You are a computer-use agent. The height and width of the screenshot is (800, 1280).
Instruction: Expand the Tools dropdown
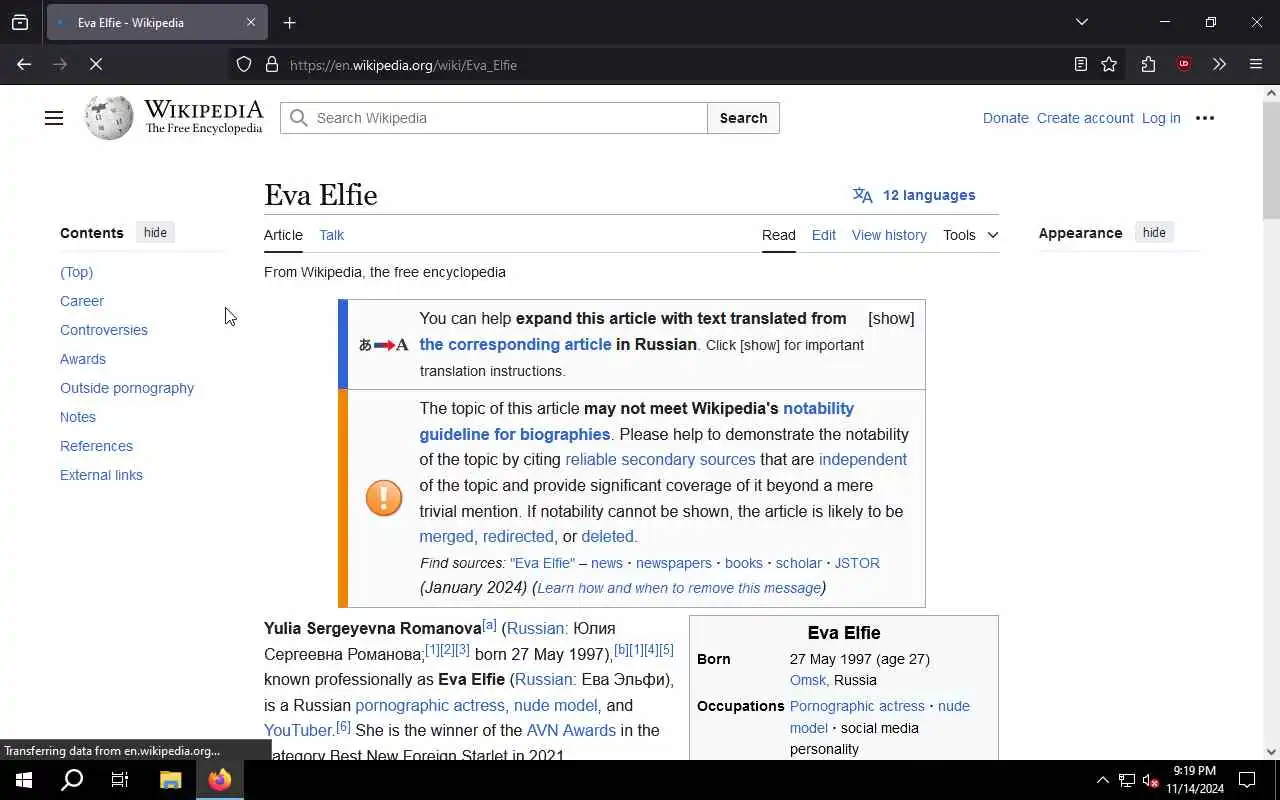point(970,235)
